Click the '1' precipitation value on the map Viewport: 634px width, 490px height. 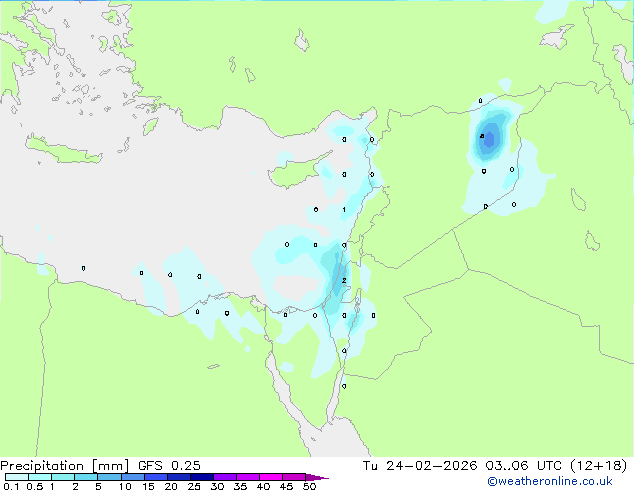click(344, 209)
